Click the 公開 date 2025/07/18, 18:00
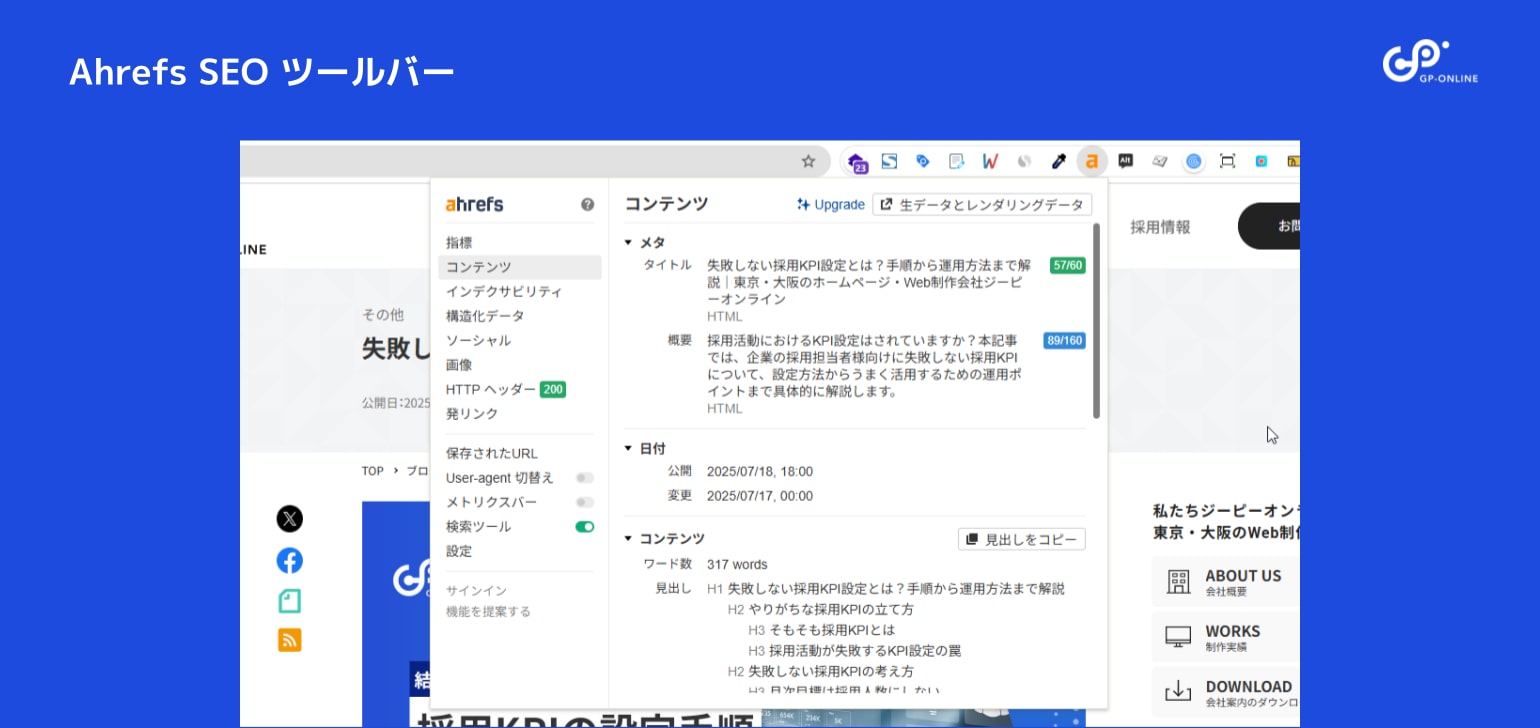The height and width of the screenshot is (728, 1540). [760, 472]
